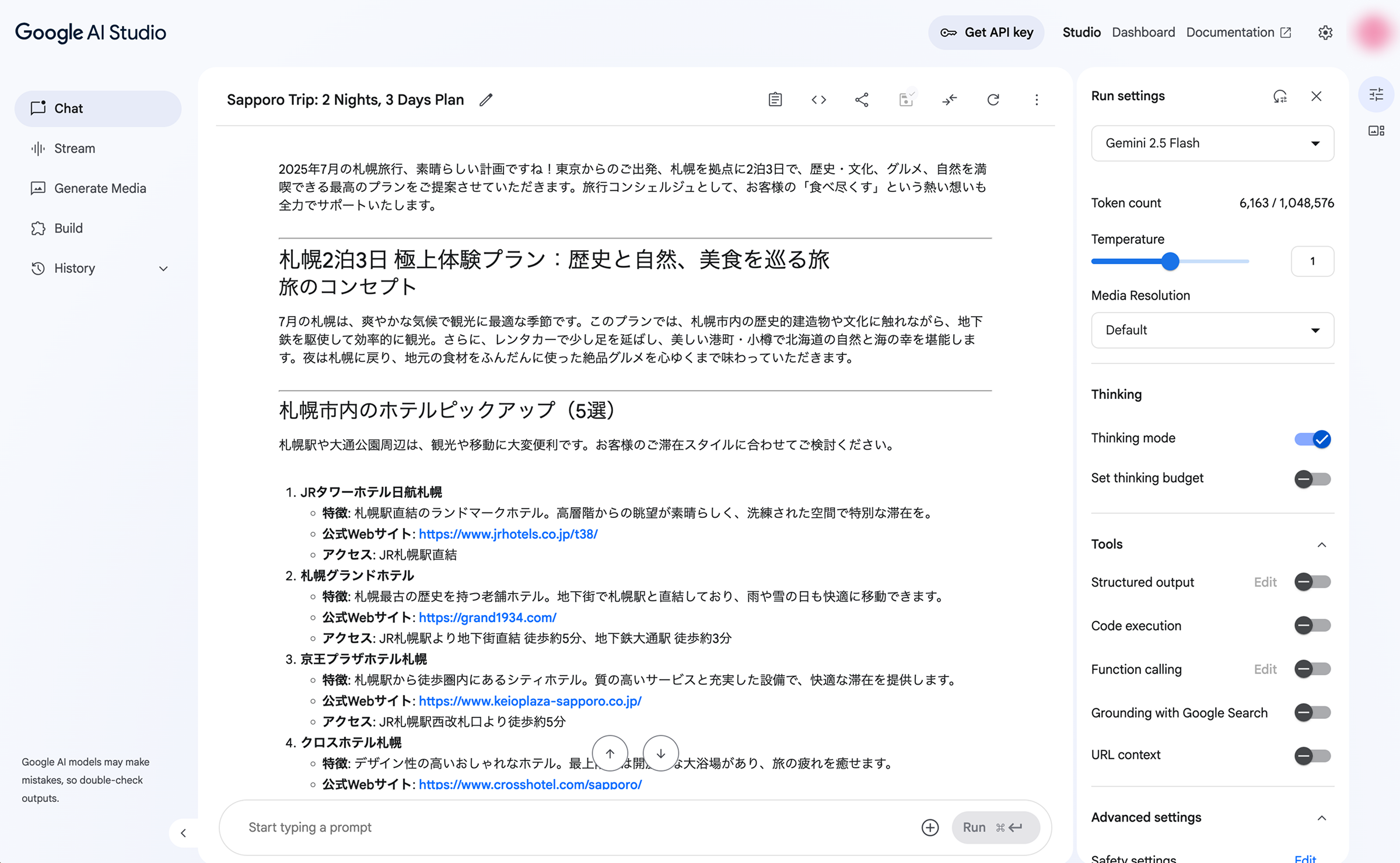Edit the chat title with pencil icon
Image resolution: width=1400 pixels, height=863 pixels.
[486, 100]
